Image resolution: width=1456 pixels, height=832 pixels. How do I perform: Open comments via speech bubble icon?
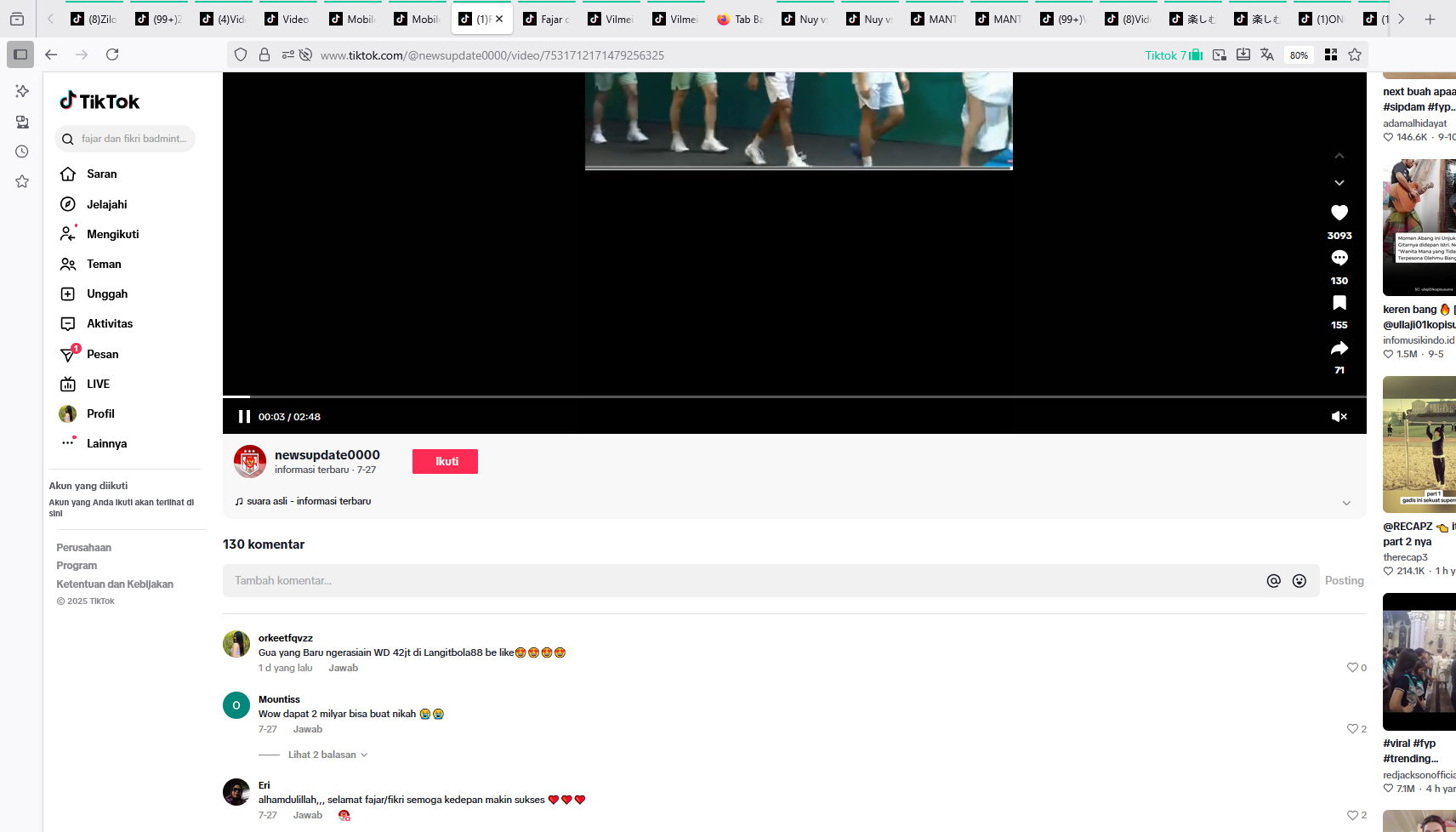(1339, 258)
